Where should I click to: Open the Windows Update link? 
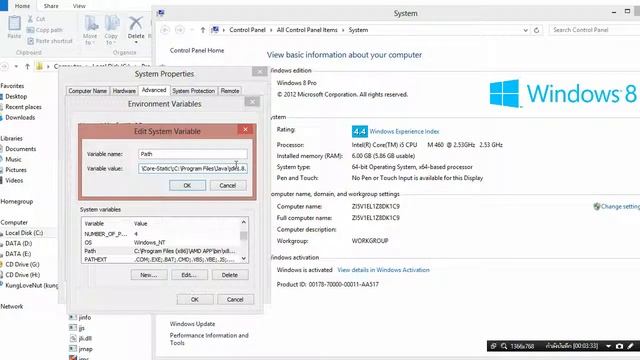pyautogui.click(x=192, y=324)
